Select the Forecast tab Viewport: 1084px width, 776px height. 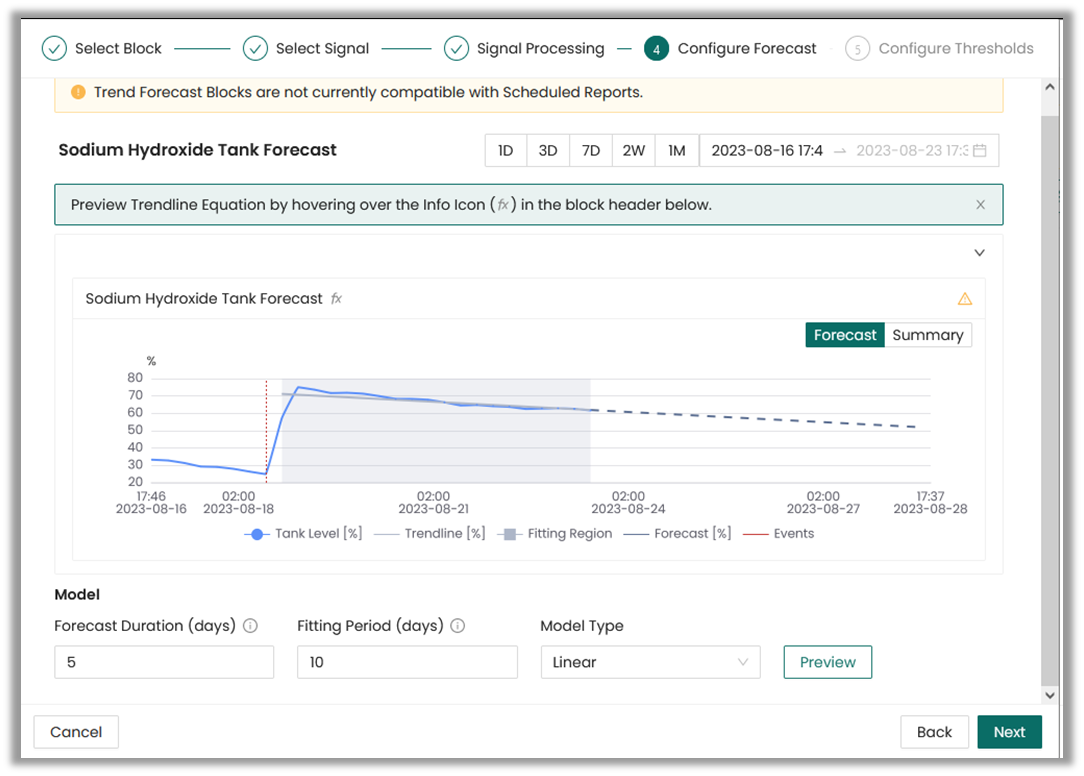click(x=845, y=335)
